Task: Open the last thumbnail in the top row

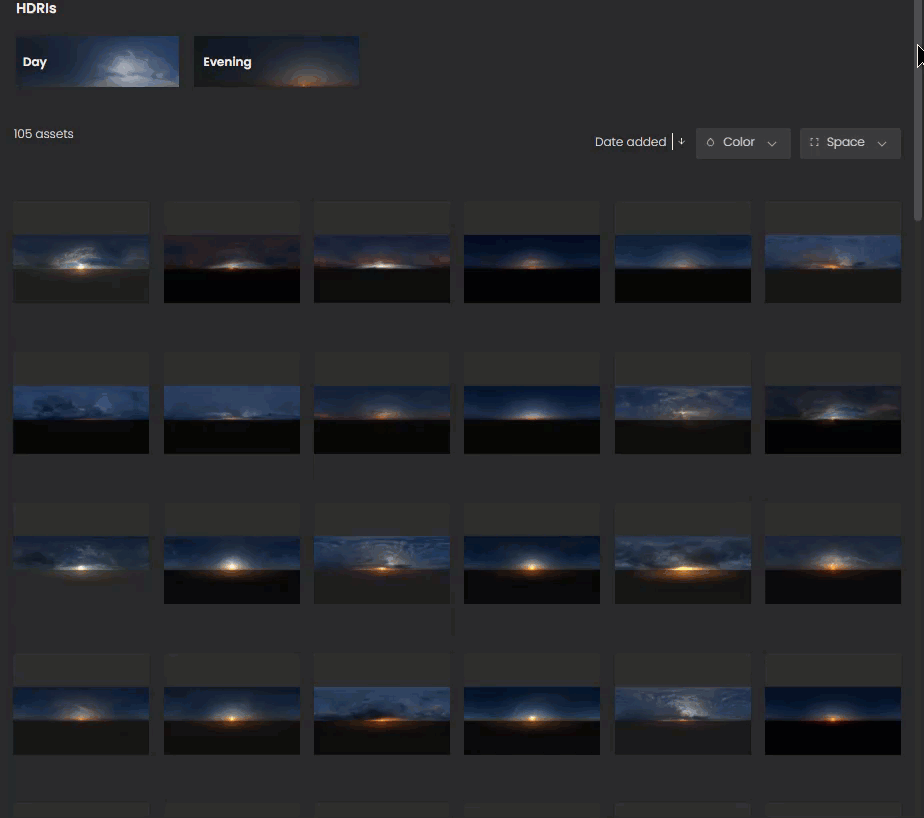Action: 832,253
